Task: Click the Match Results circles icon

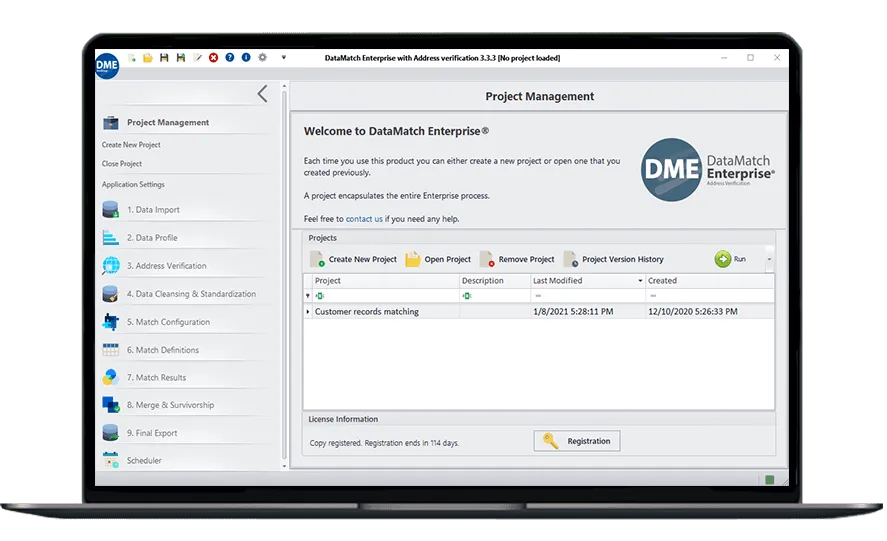Action: point(111,377)
